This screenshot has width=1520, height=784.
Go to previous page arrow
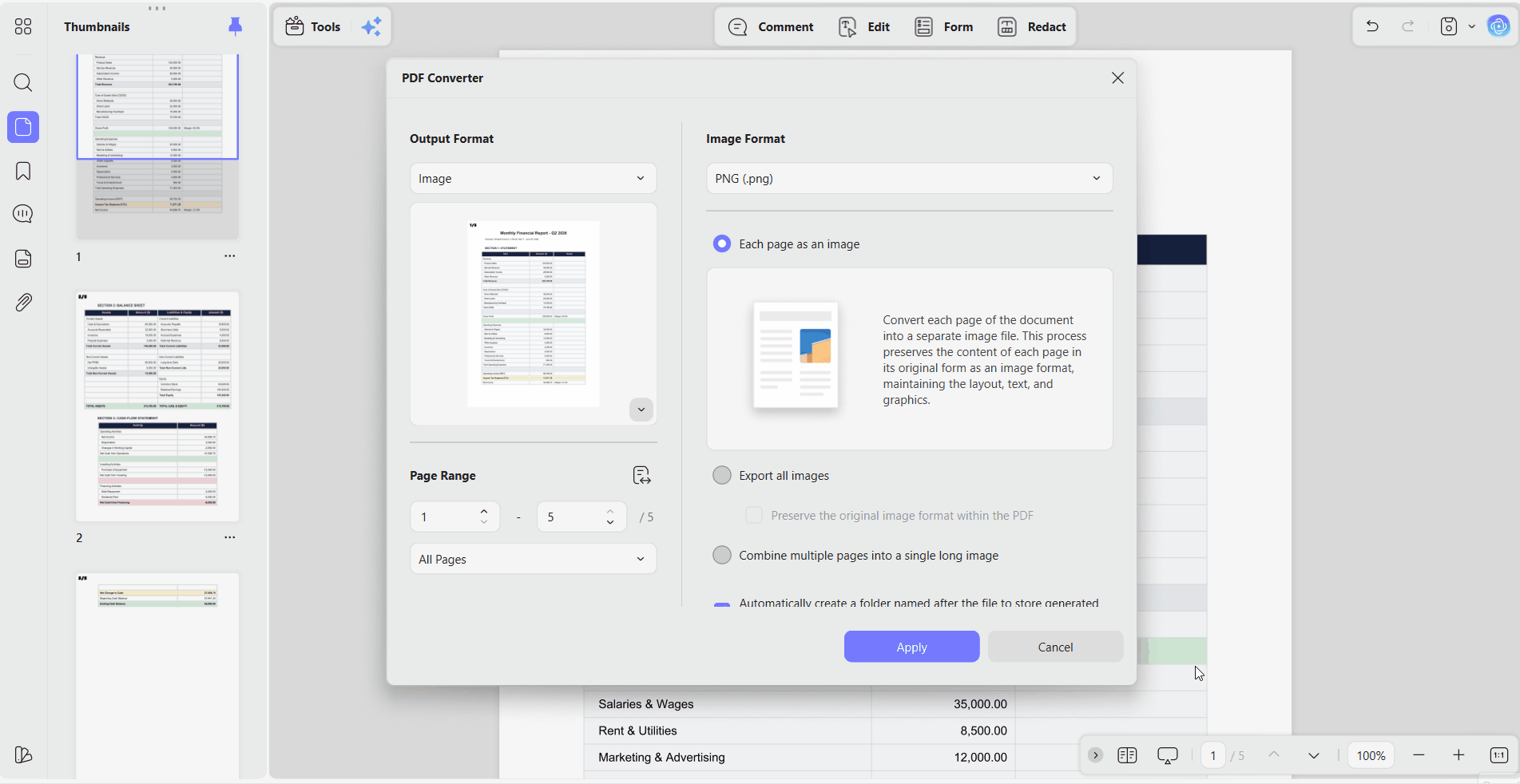tap(1274, 754)
